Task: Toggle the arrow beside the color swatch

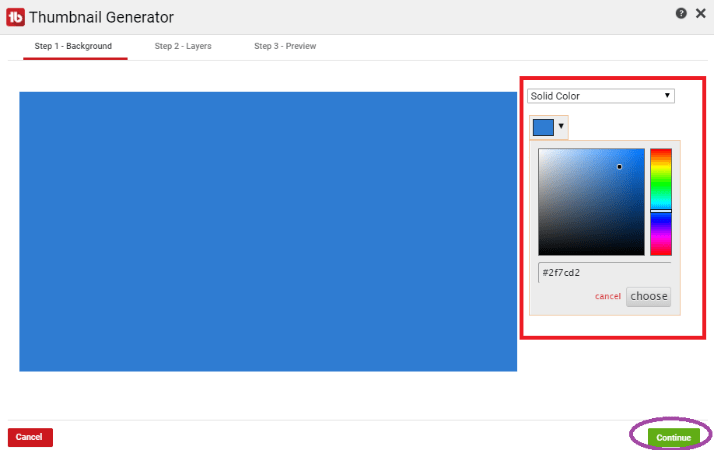Action: pyautogui.click(x=561, y=127)
